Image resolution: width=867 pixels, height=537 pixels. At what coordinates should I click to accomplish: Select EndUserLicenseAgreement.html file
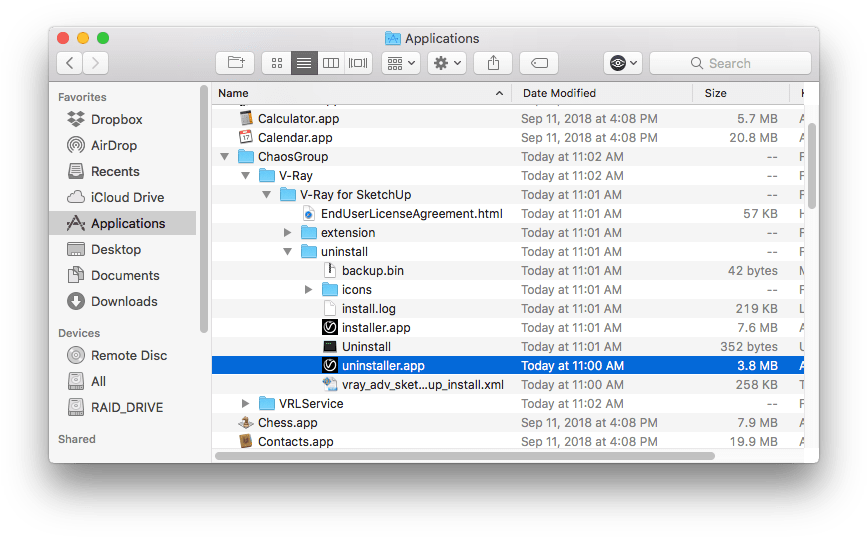[x=411, y=213]
